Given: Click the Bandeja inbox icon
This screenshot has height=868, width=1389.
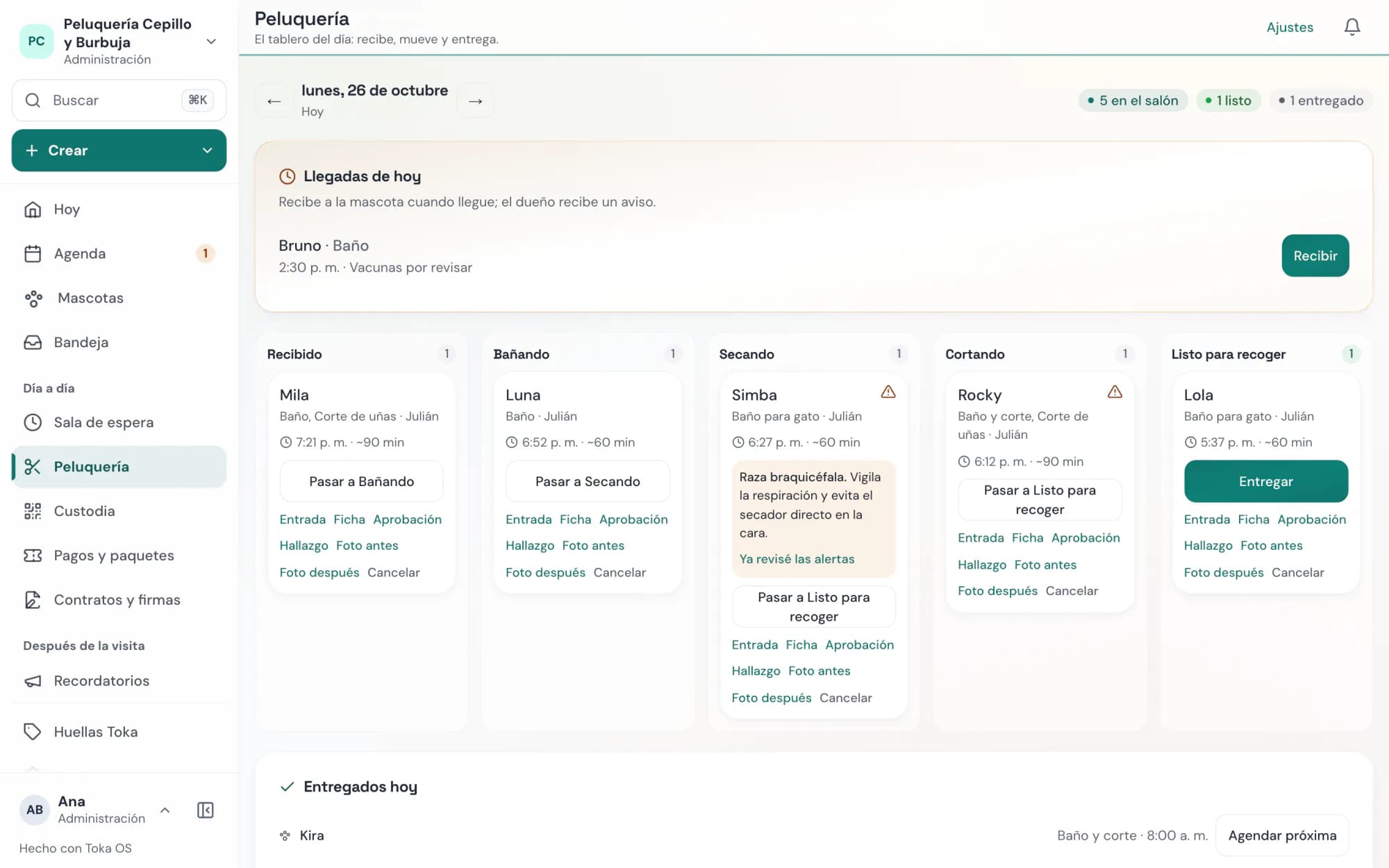Looking at the screenshot, I should pos(33,342).
